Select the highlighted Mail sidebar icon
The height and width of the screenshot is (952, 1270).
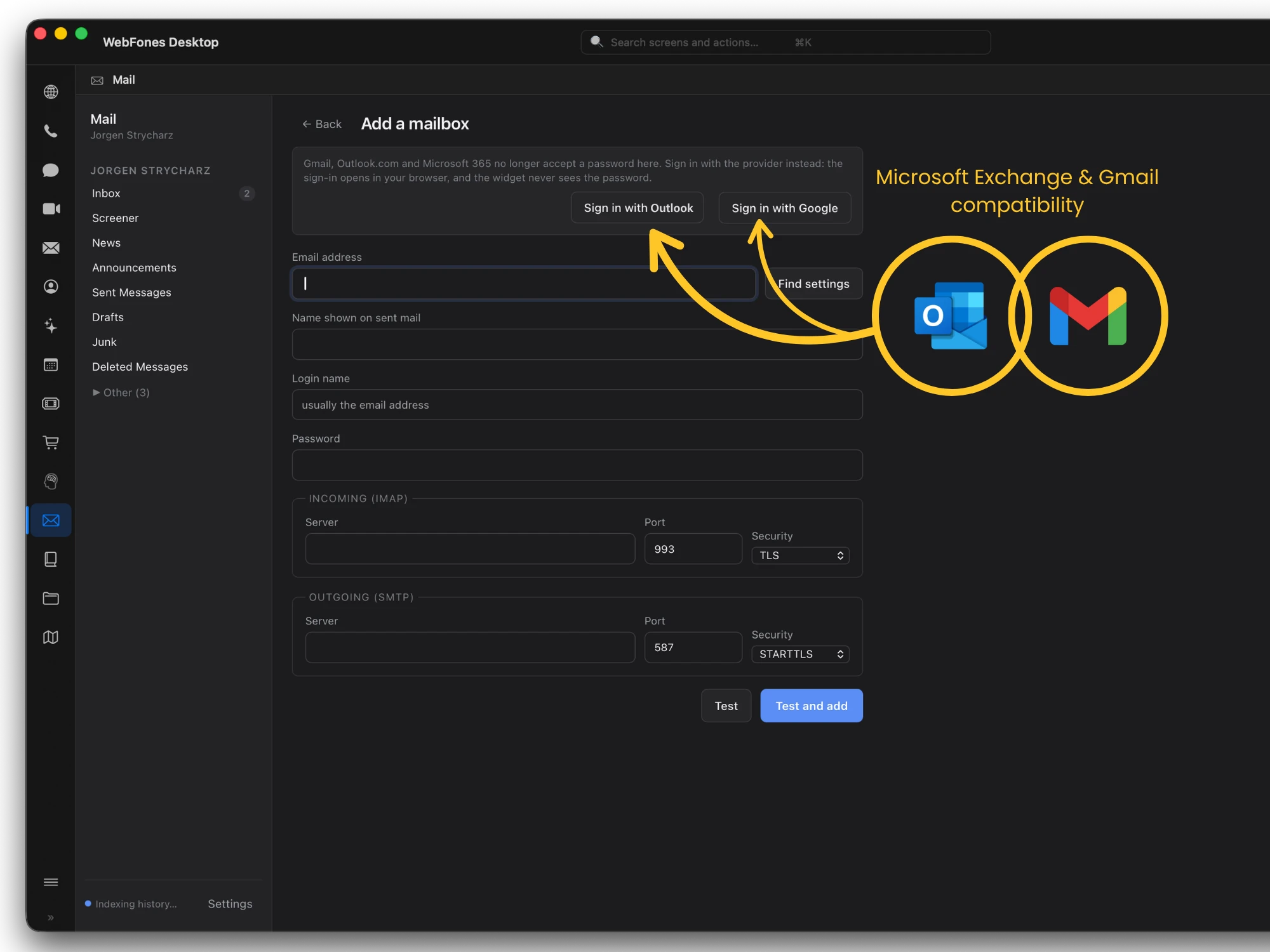pos(51,520)
